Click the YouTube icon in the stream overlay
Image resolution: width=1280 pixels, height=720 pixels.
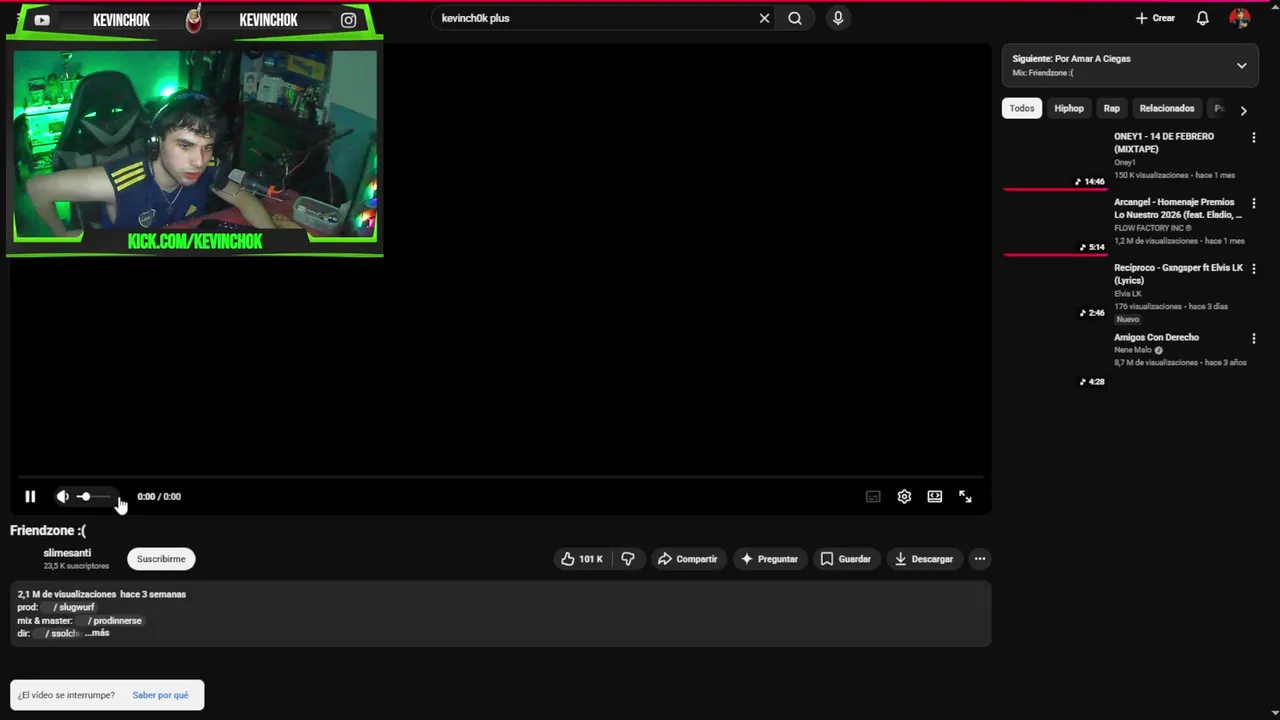(x=42, y=20)
